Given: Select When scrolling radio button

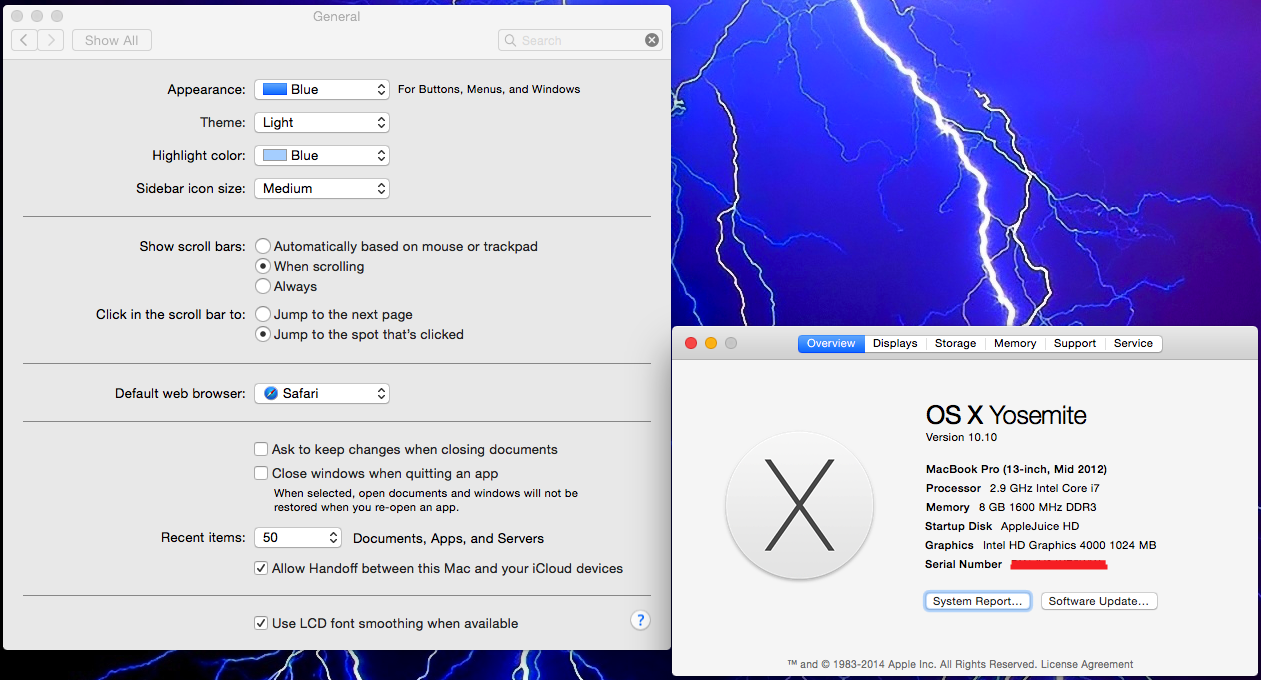Looking at the screenshot, I should (x=263, y=266).
